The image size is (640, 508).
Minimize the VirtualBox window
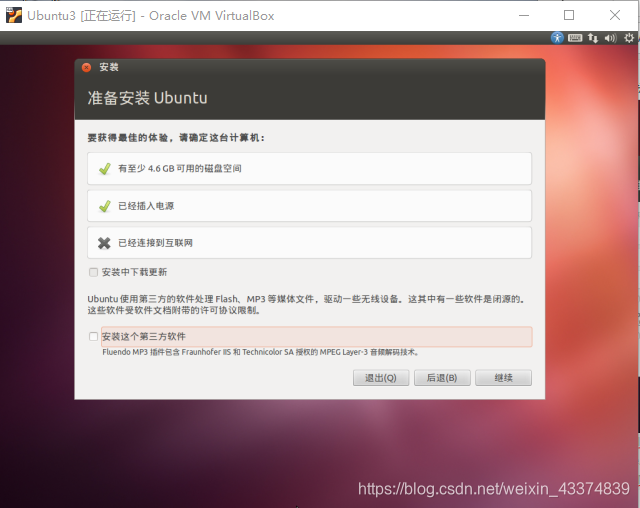coord(524,16)
